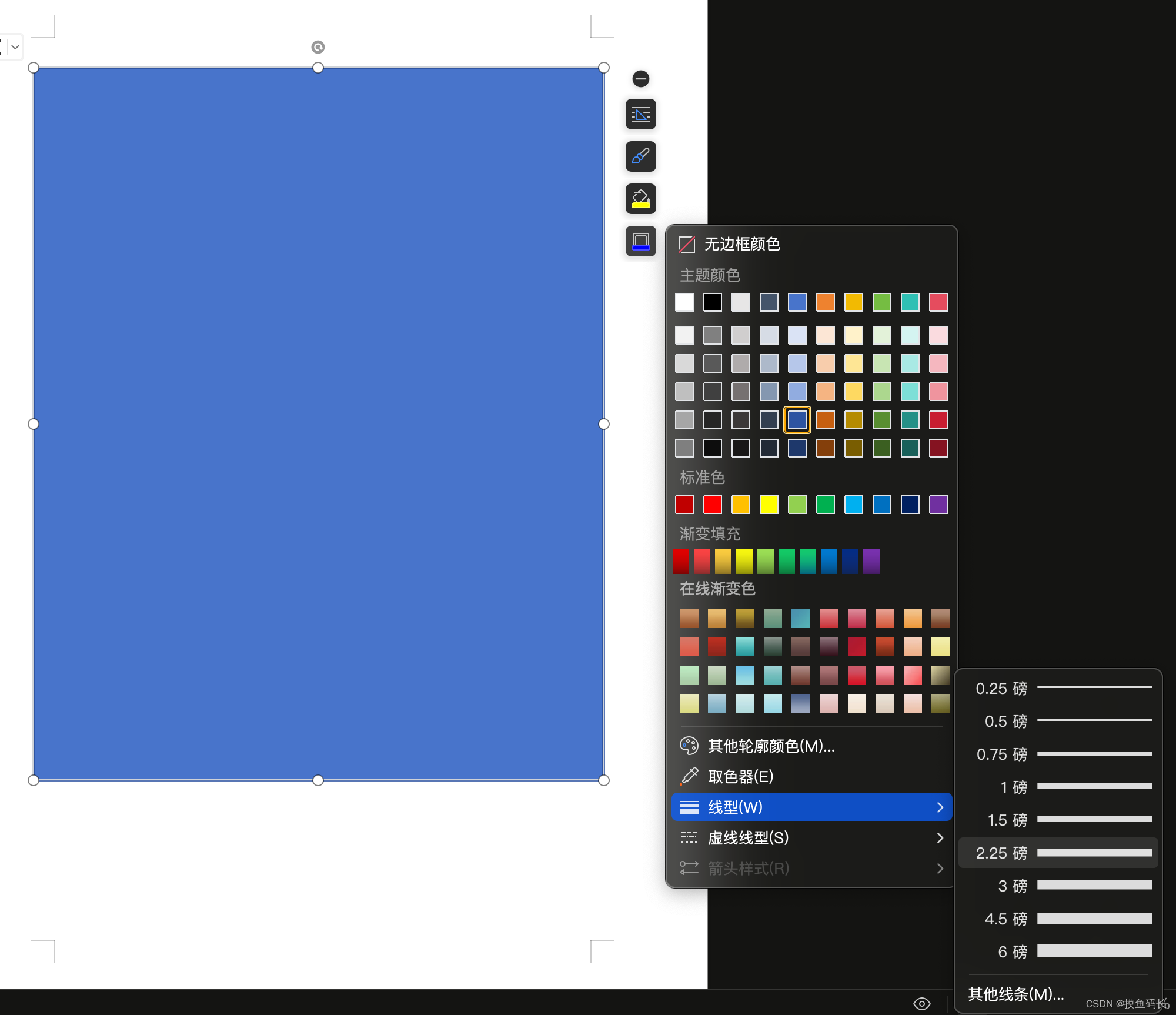The width and height of the screenshot is (1176, 1015).
Task: Pick the pink-red theme color in top row
Action: 938,302
